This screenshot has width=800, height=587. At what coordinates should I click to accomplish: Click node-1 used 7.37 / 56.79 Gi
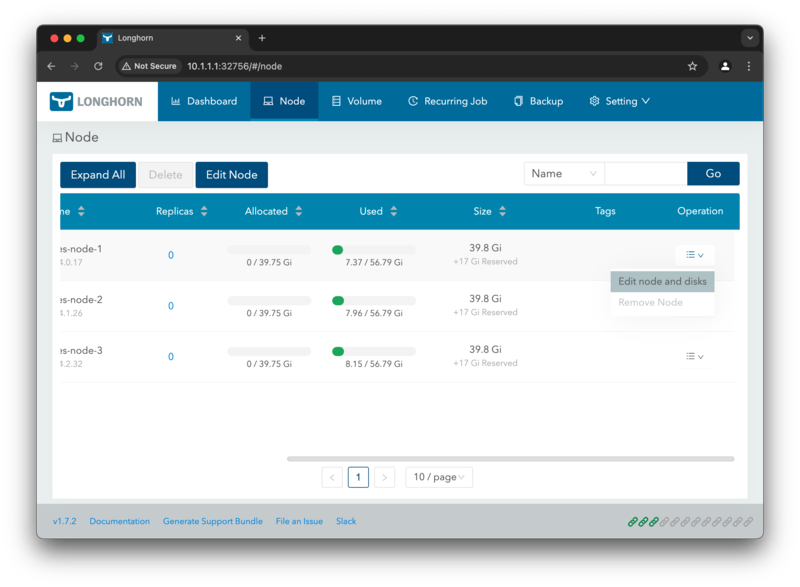point(374,263)
